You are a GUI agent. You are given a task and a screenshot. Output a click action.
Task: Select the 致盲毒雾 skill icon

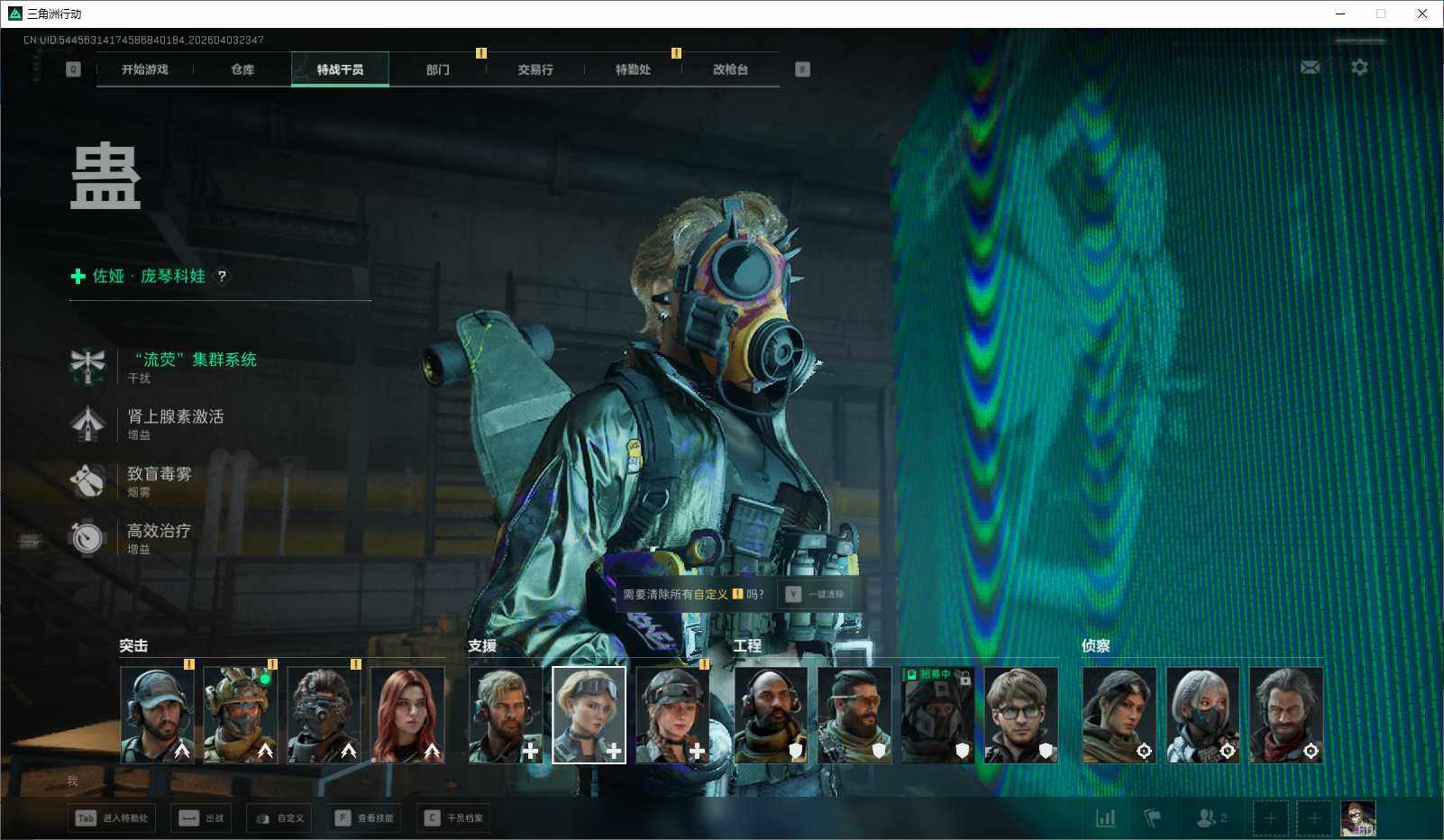[x=87, y=480]
